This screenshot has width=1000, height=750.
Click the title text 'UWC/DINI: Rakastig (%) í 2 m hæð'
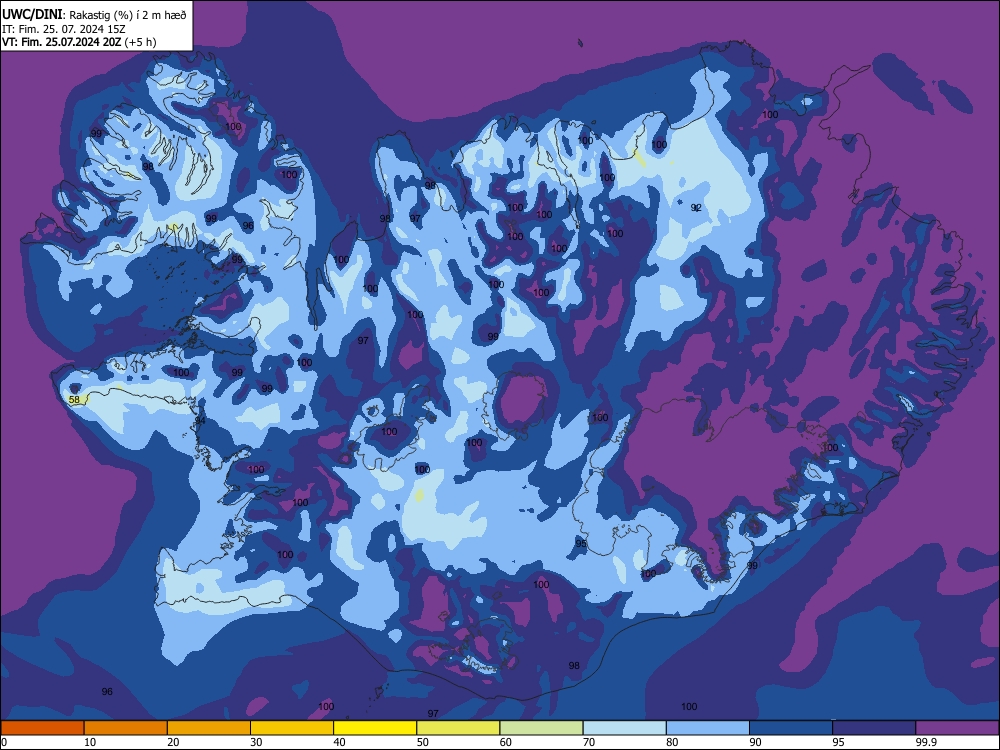pos(94,15)
